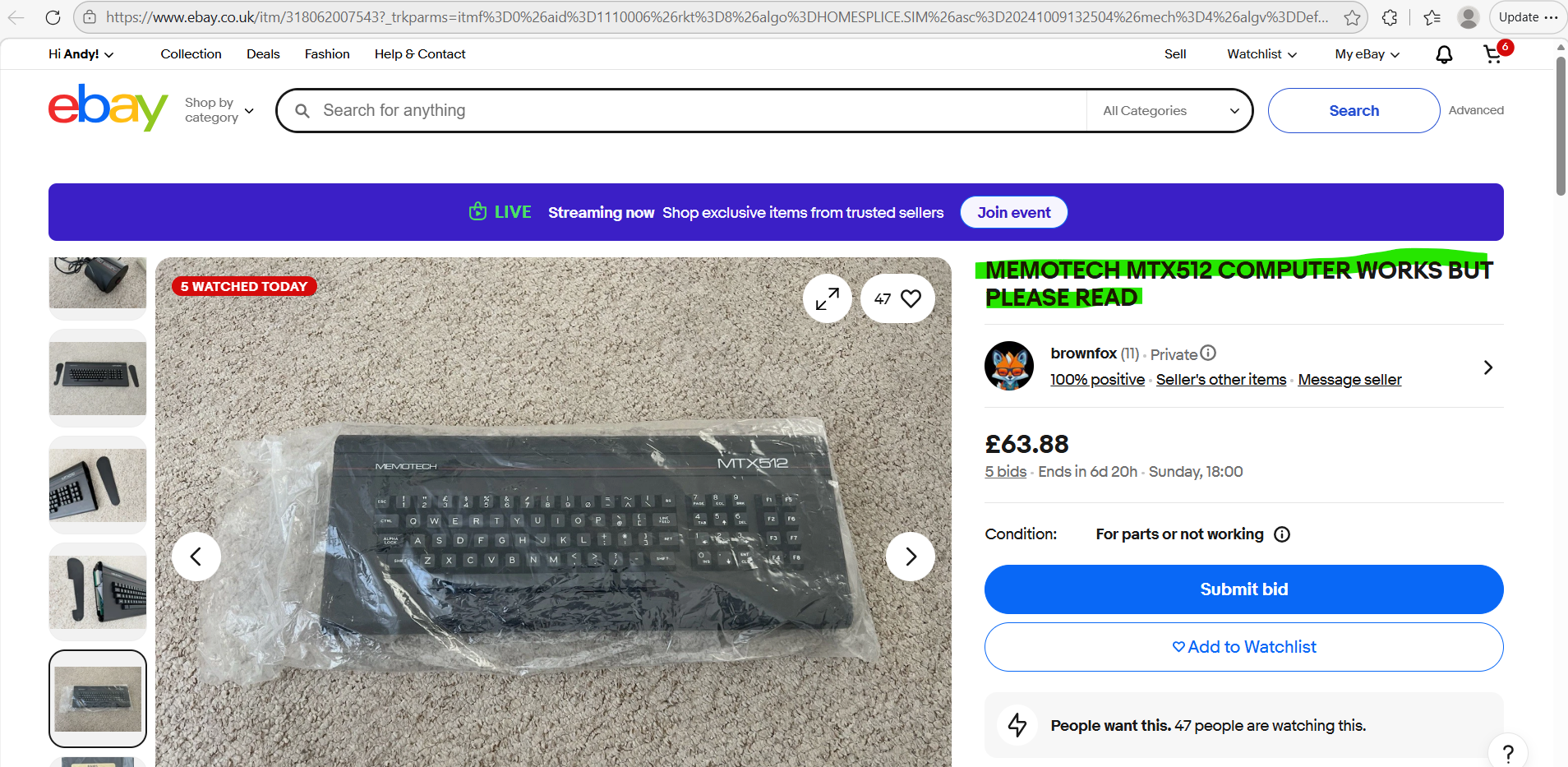The width and height of the screenshot is (1568, 767).
Task: Show the previous product image
Action: tap(196, 557)
